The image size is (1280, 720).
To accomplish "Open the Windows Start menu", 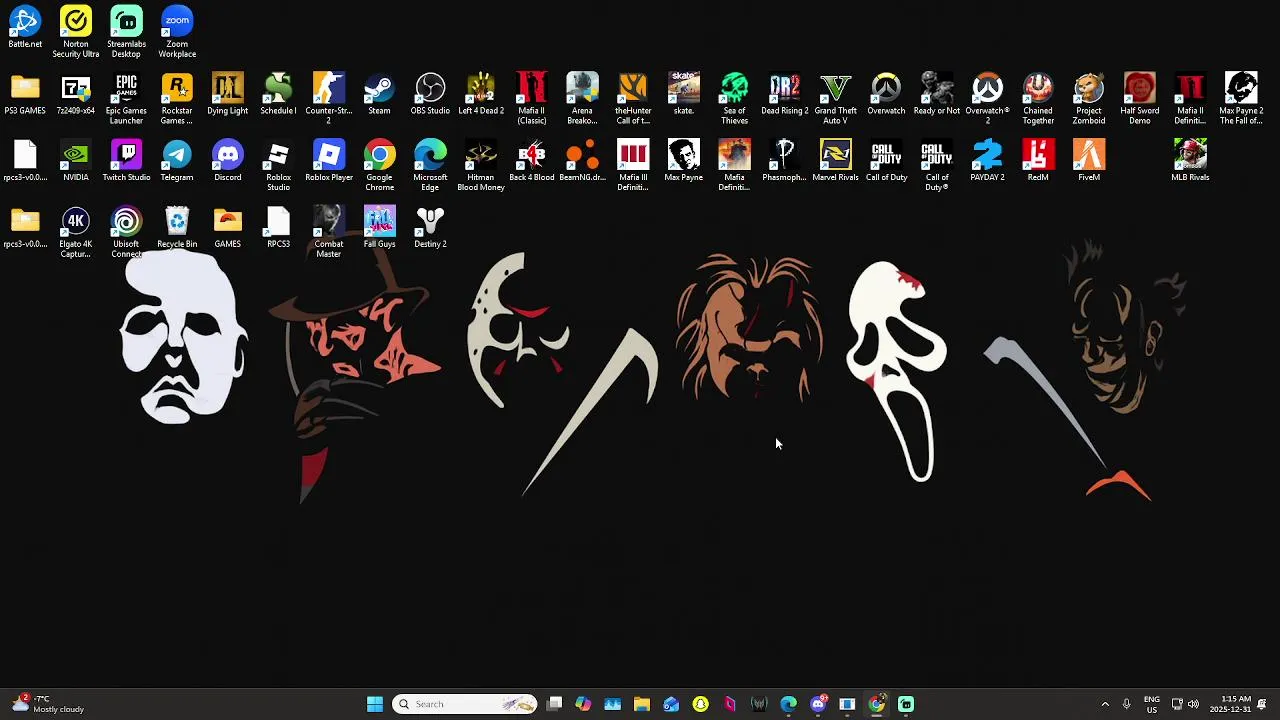I will pos(375,704).
